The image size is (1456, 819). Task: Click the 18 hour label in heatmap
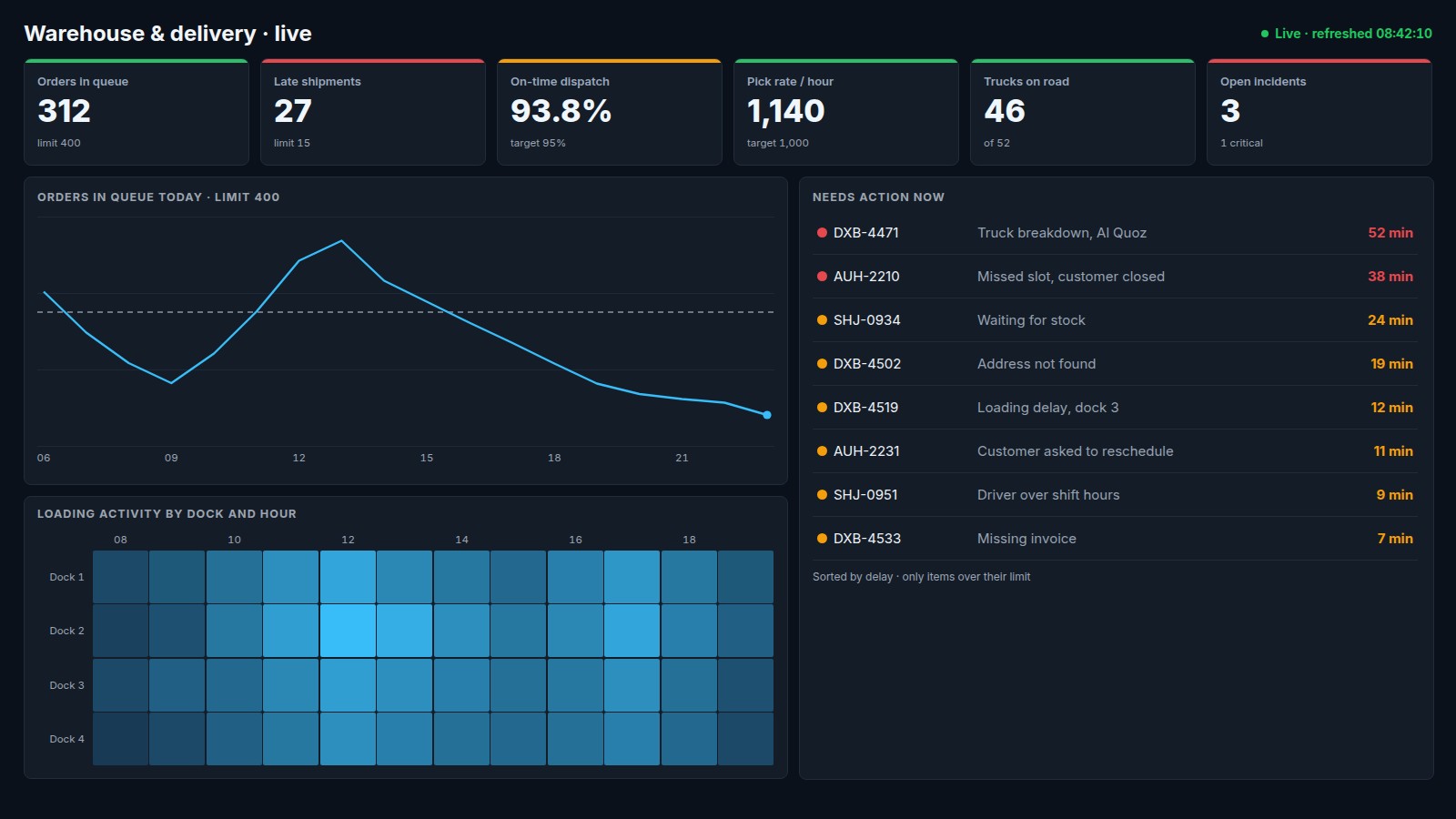pyautogui.click(x=689, y=540)
